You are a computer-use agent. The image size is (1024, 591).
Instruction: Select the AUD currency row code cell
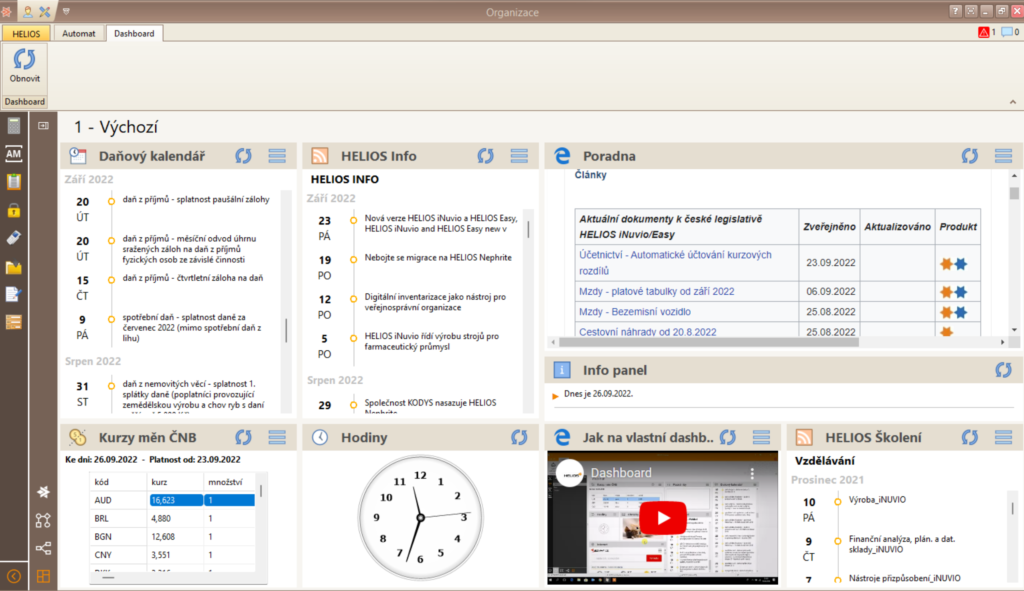(x=119, y=500)
